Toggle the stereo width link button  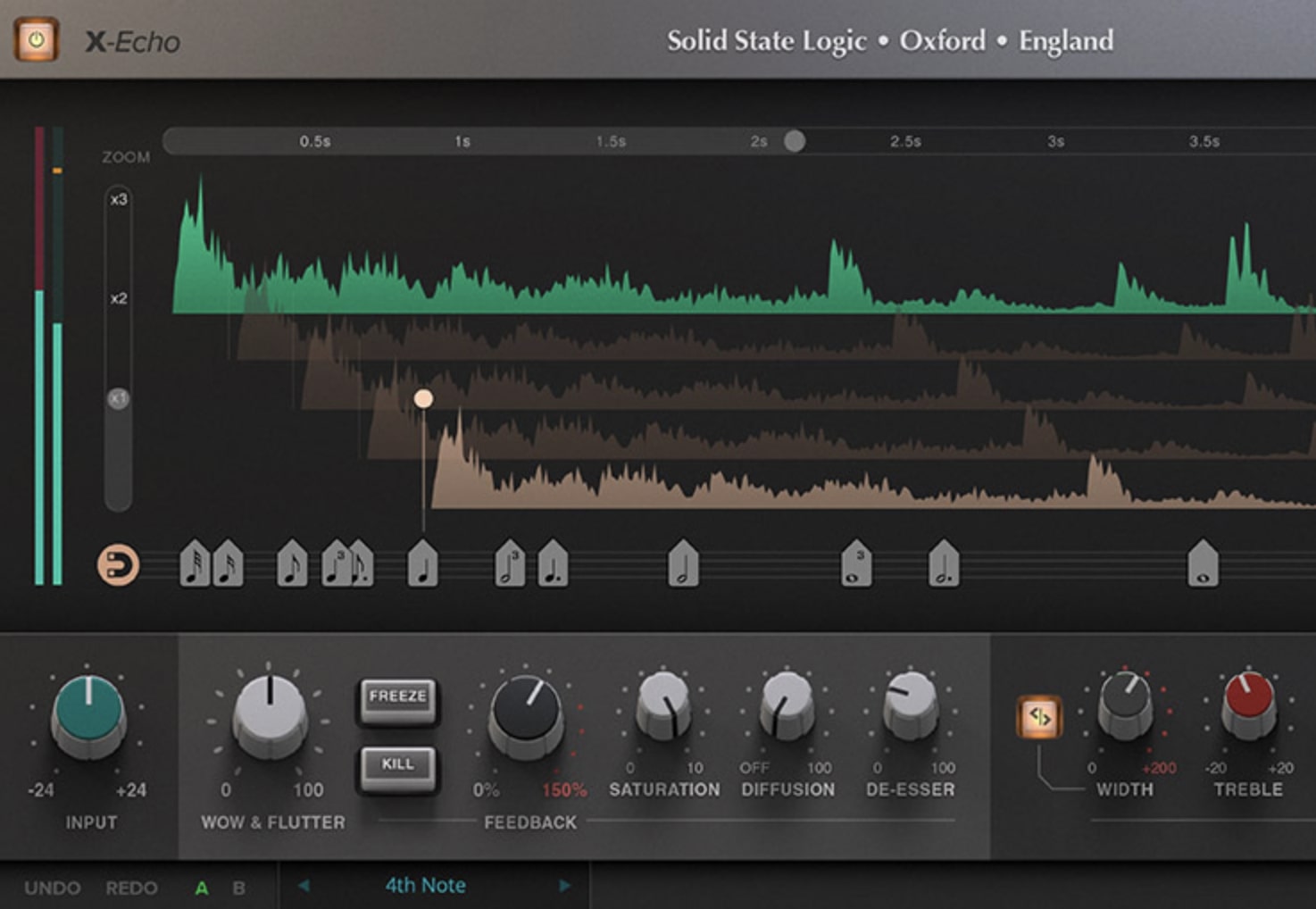coord(1039,717)
